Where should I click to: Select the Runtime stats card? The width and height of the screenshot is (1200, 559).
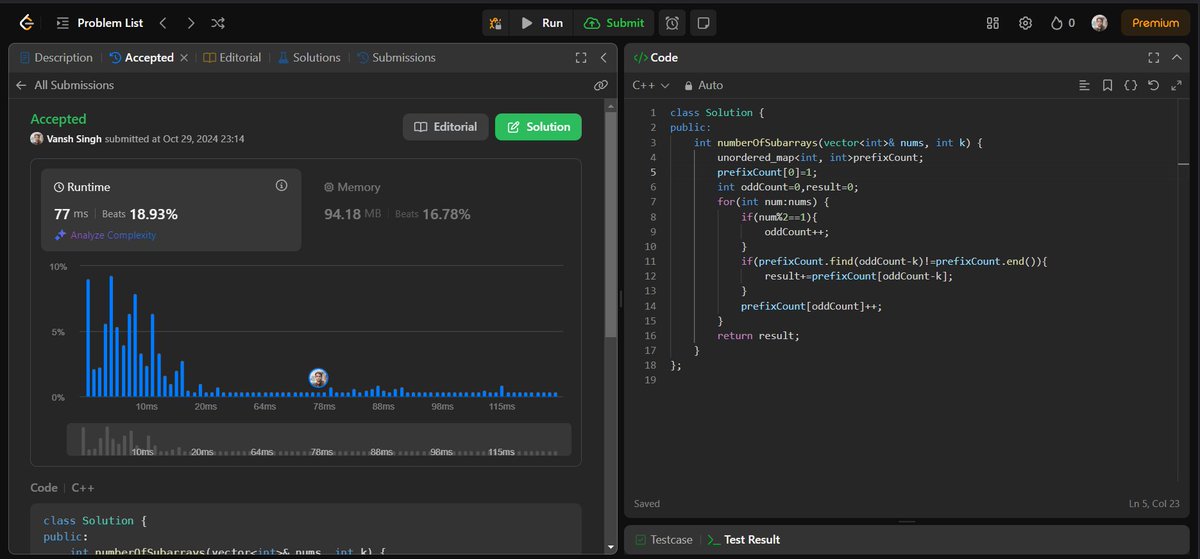[171, 210]
